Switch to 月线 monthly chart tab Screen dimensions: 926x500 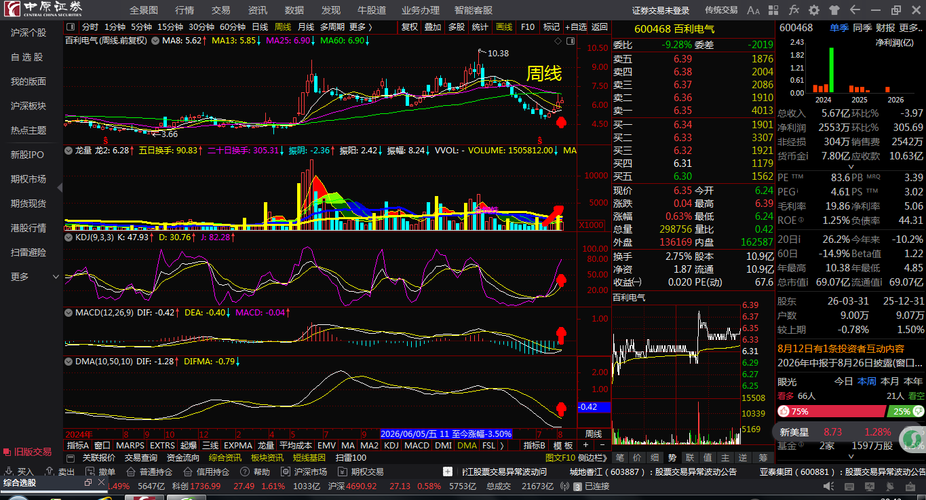306,27
